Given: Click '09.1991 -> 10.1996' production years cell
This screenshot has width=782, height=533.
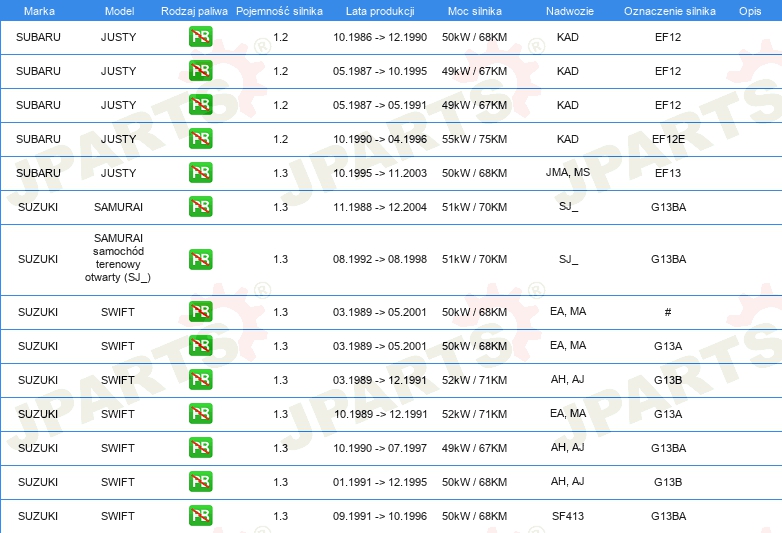Looking at the screenshot, I should click(x=380, y=516).
